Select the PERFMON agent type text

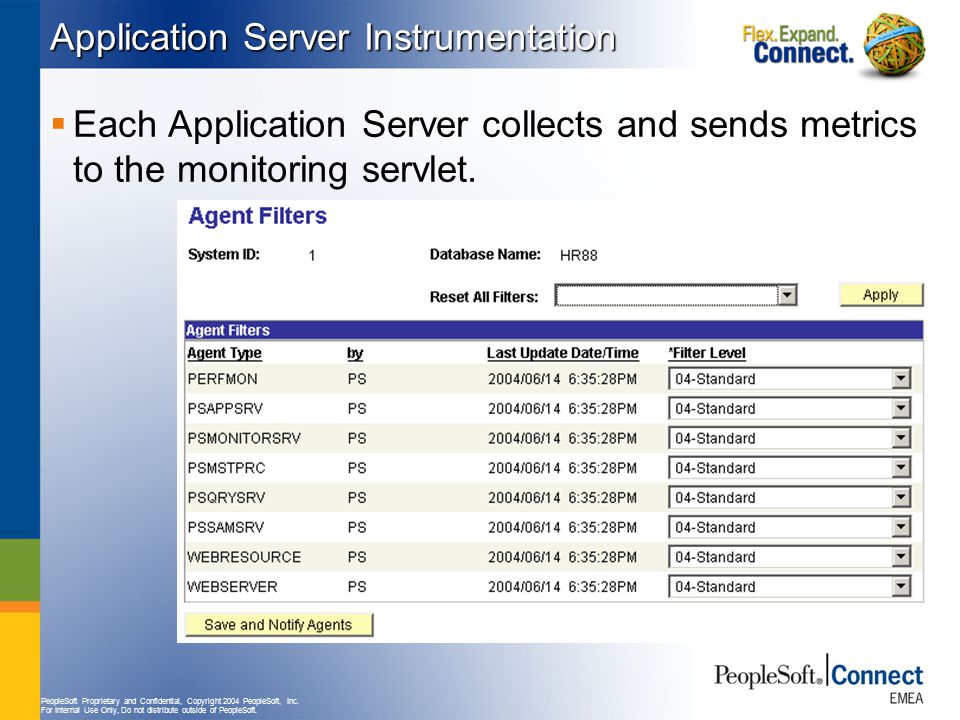[222, 379]
